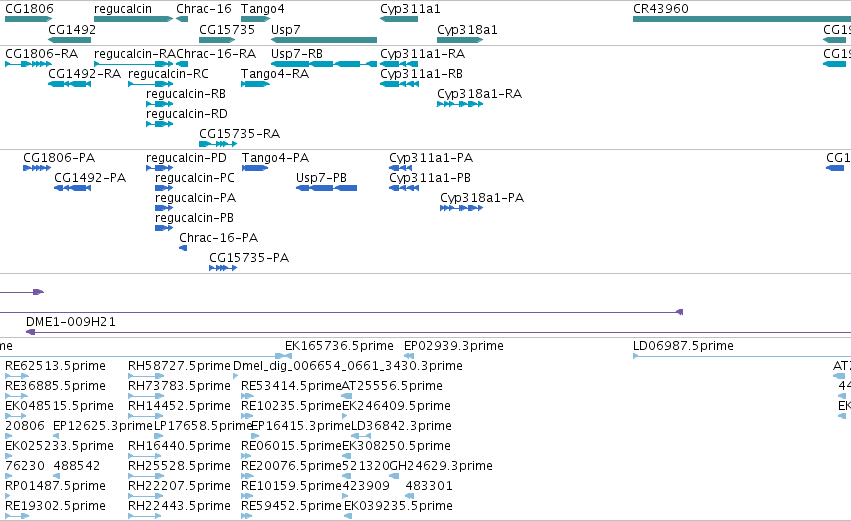851x521 pixels.
Task: Open protein Usp7-PB
Action: pyautogui.click(x=321, y=178)
